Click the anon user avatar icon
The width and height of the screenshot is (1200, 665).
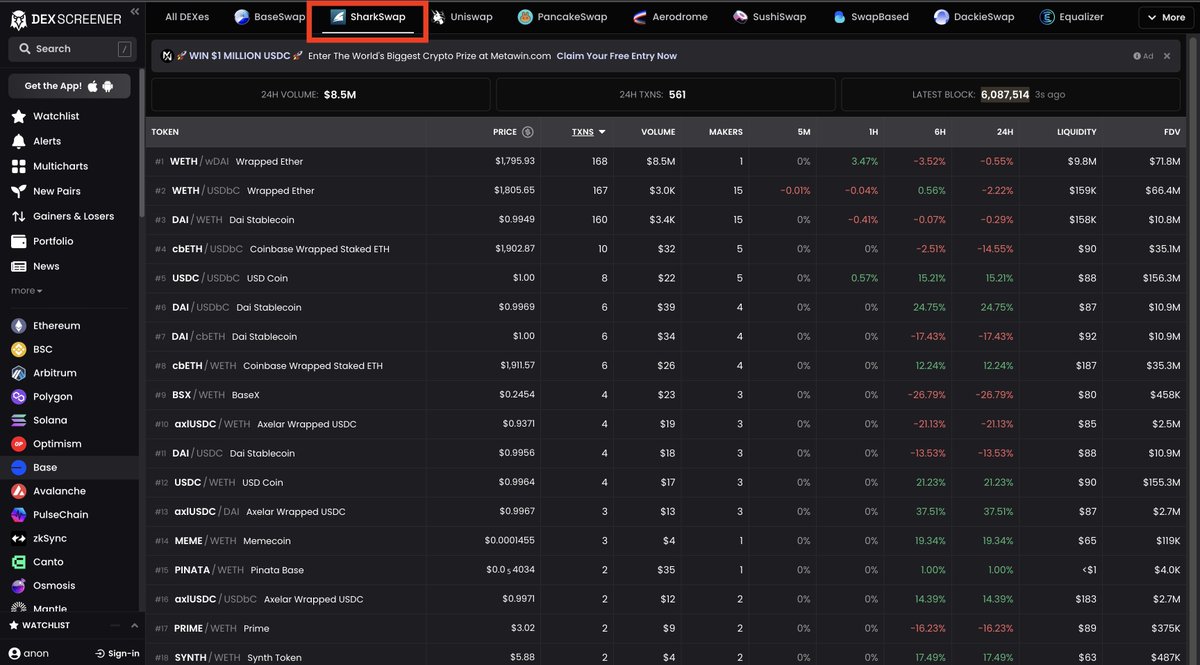click(14, 653)
